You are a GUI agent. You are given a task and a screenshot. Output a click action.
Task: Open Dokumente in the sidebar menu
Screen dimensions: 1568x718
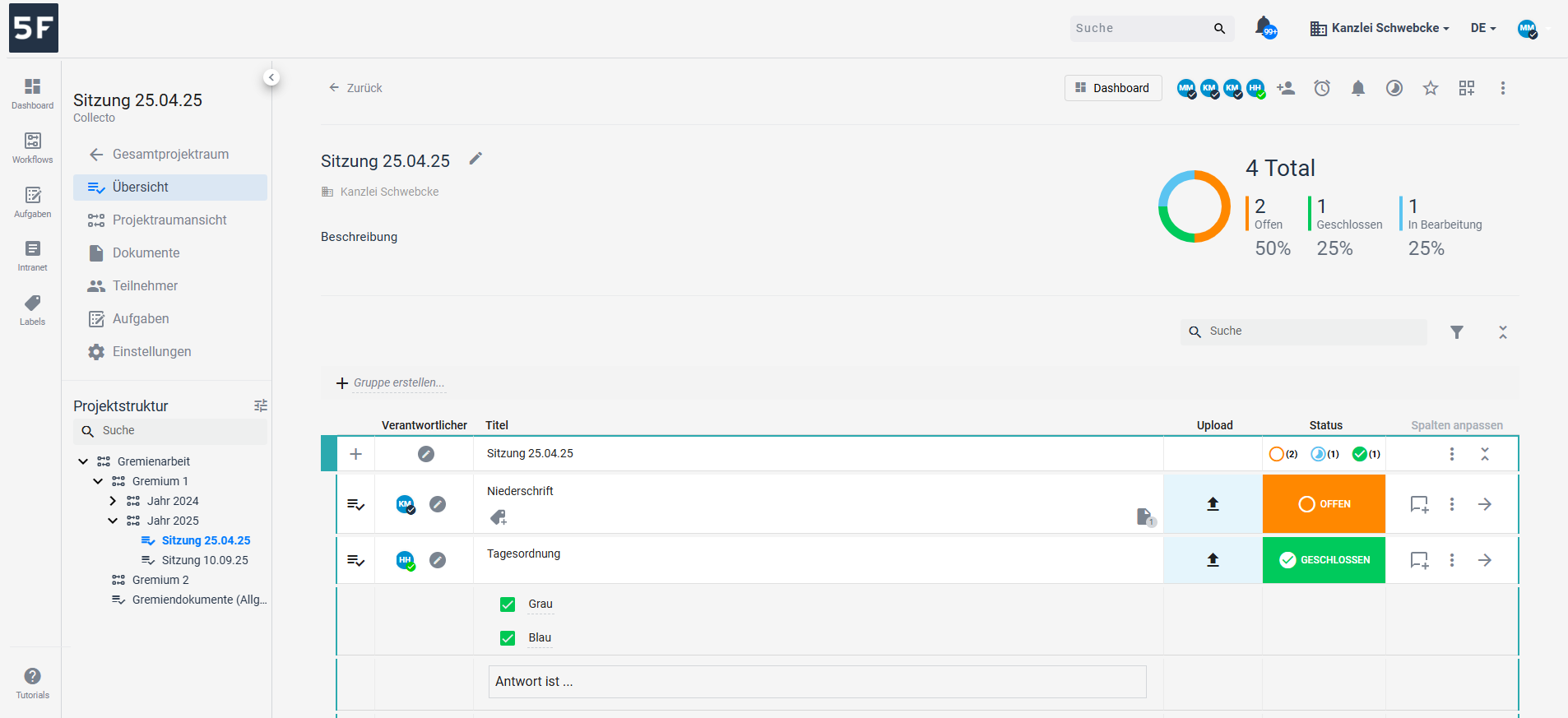(x=146, y=253)
